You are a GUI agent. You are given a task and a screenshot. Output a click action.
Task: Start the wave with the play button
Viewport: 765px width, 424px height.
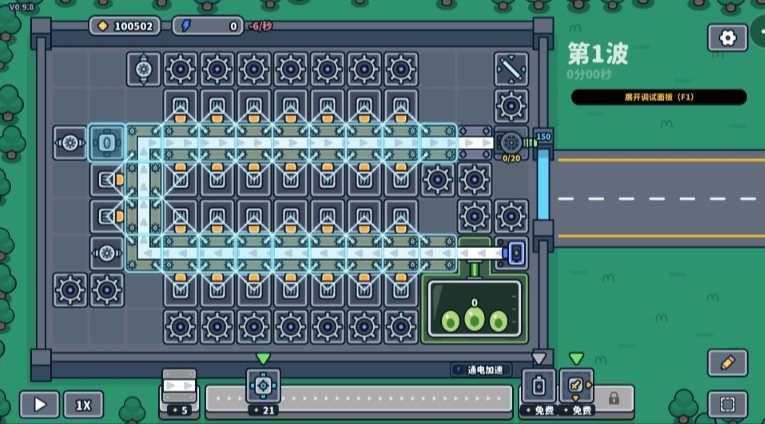point(40,404)
